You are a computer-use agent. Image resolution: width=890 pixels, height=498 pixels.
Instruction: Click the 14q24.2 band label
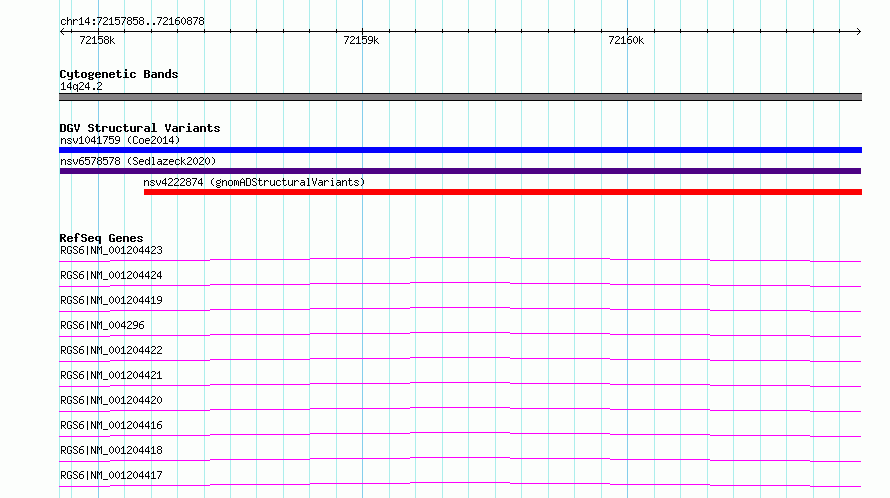coord(81,86)
